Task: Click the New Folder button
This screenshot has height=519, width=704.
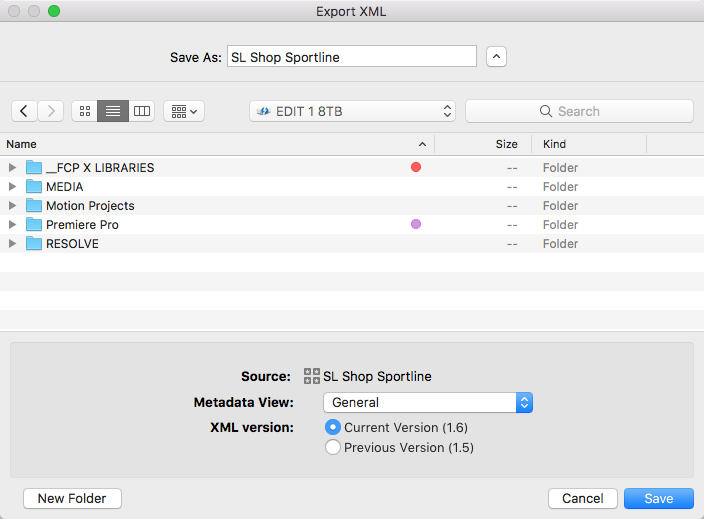Action: [72, 498]
